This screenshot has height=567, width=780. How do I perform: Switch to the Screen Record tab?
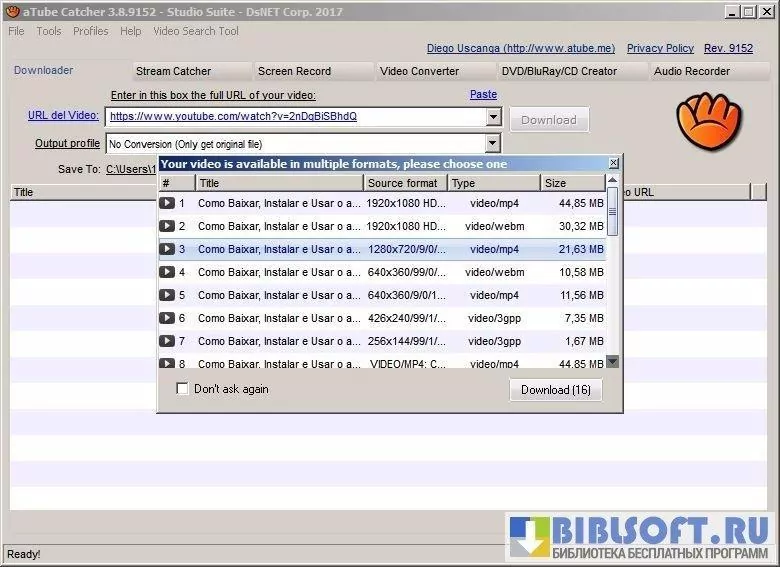[294, 71]
